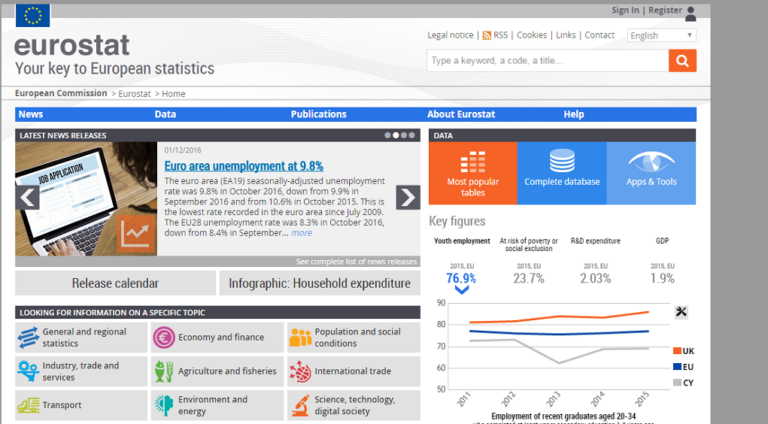Click General and regional statistics arrows icon
768x424 pixels.
click(28, 338)
